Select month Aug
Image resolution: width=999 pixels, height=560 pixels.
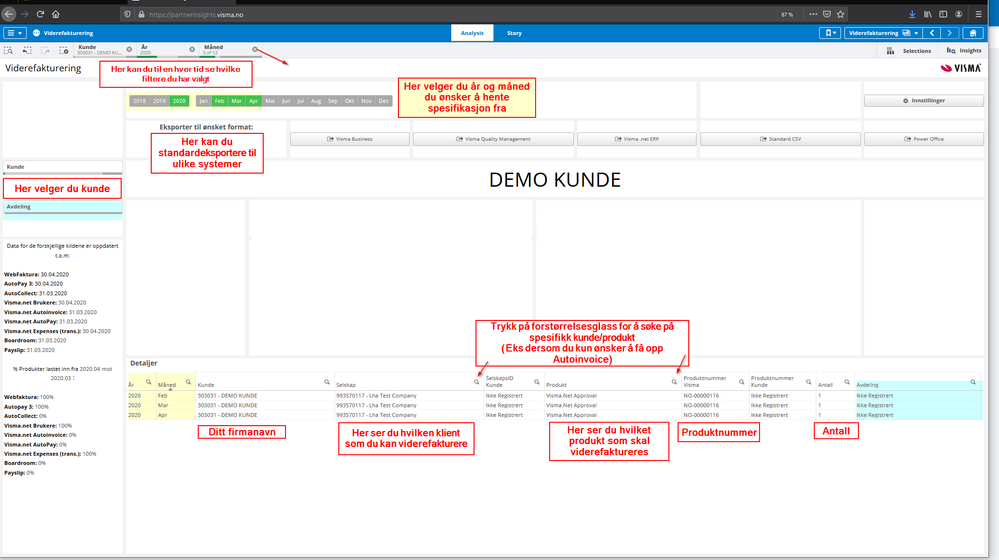tap(316, 101)
